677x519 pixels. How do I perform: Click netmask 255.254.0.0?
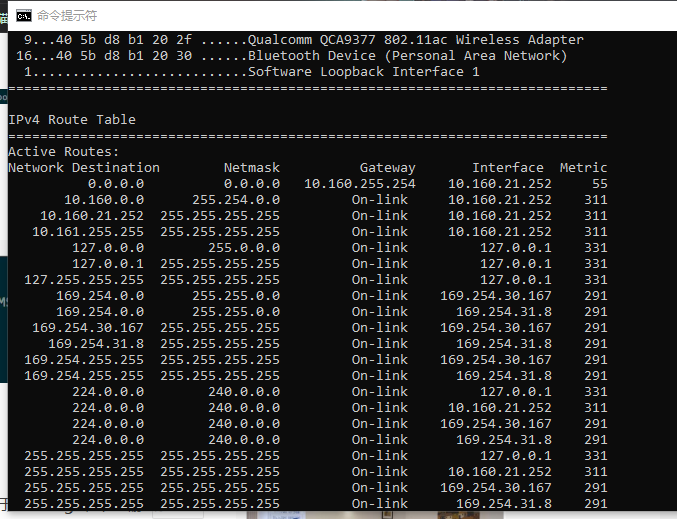point(236,199)
